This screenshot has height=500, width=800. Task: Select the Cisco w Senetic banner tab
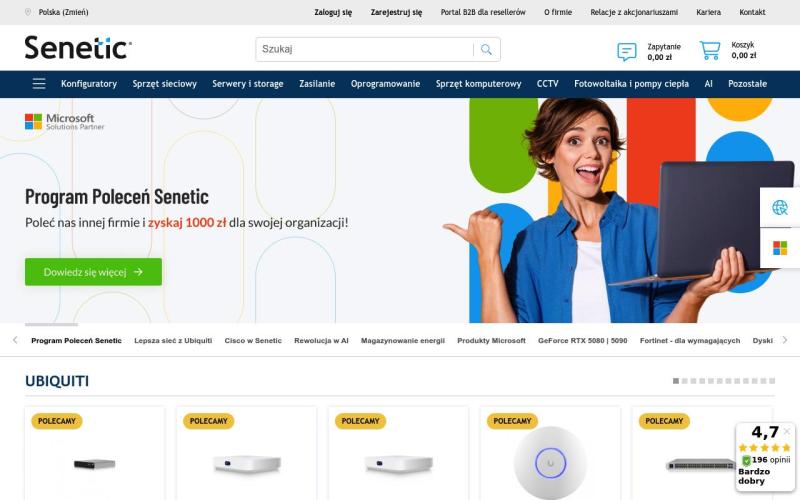[253, 341]
